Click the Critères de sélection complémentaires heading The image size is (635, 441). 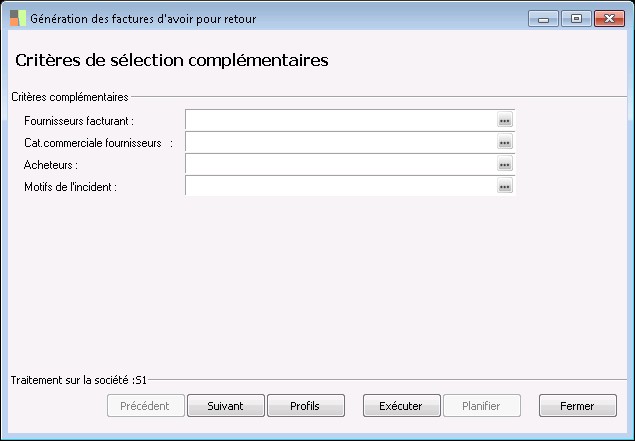(172, 61)
